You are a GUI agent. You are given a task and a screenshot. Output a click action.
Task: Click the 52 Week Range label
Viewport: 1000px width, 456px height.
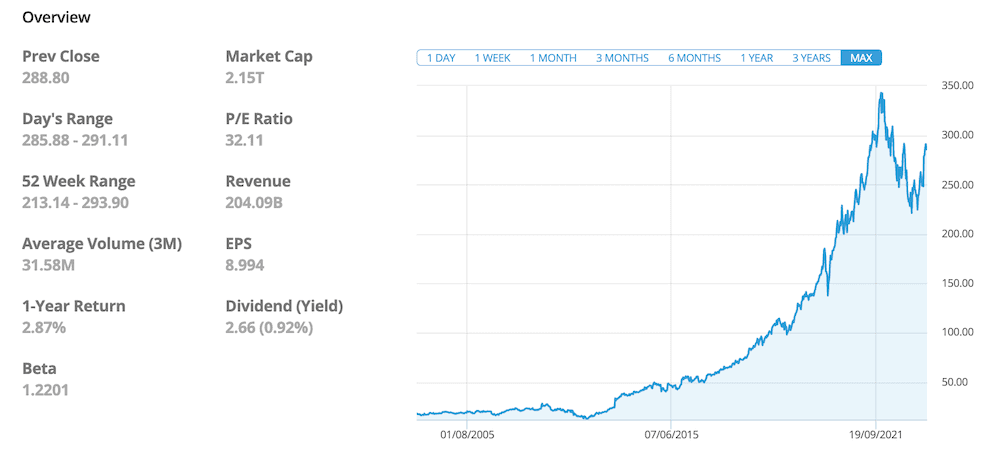point(78,181)
